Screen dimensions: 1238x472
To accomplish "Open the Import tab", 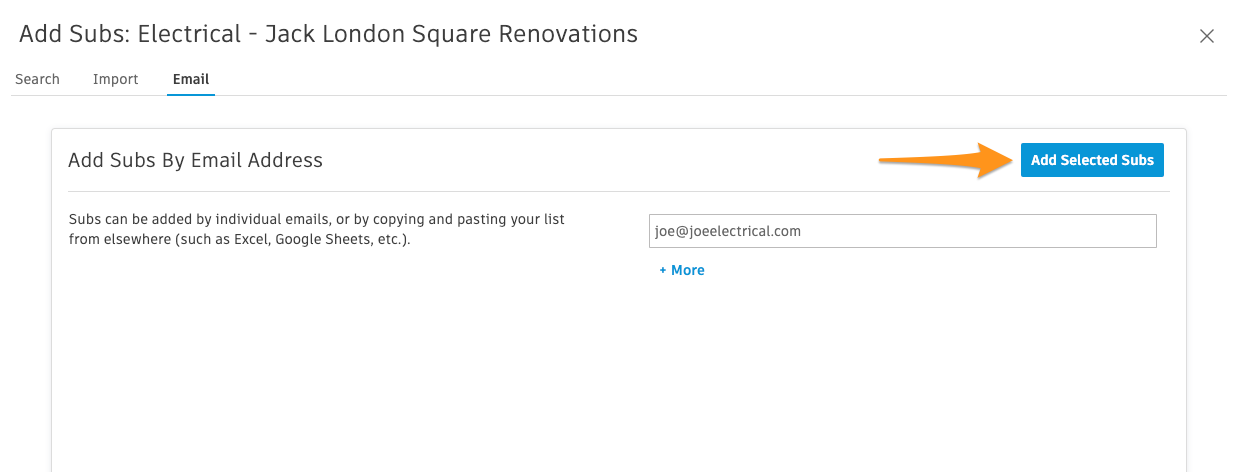I will pyautogui.click(x=116, y=79).
